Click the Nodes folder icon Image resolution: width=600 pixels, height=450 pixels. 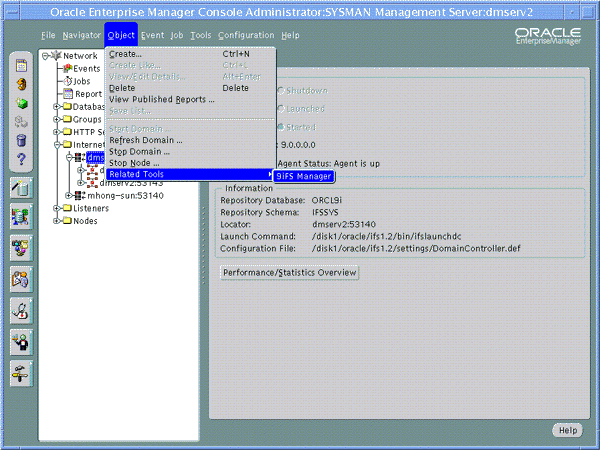67,221
